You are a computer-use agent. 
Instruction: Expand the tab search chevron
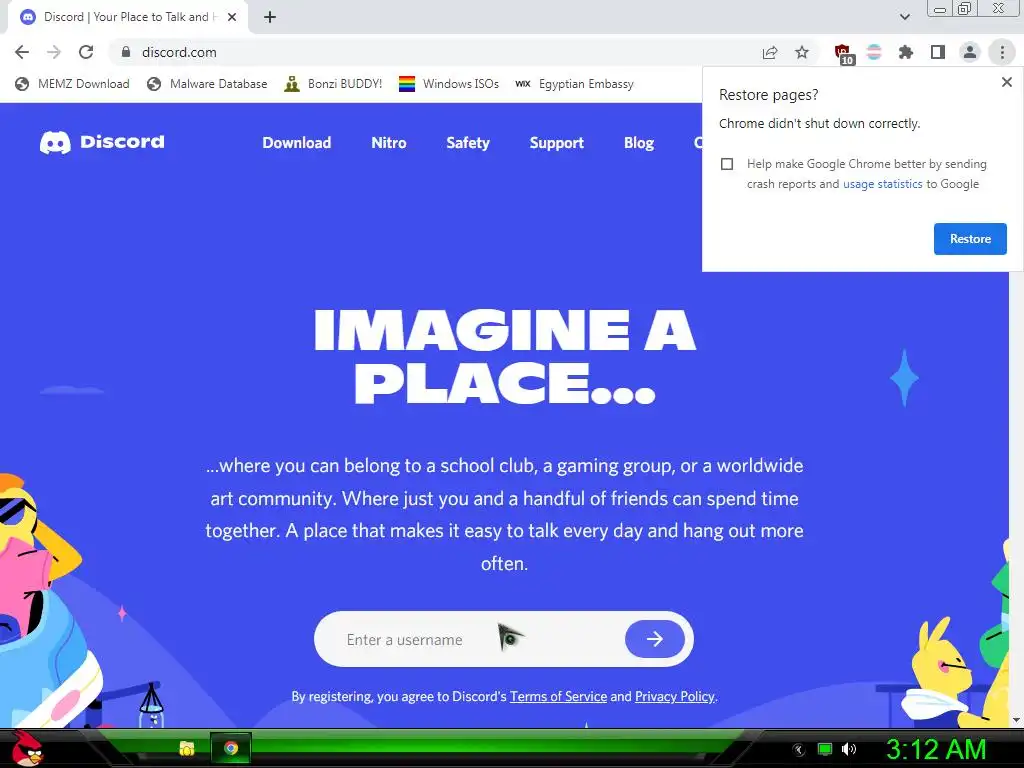coord(904,17)
